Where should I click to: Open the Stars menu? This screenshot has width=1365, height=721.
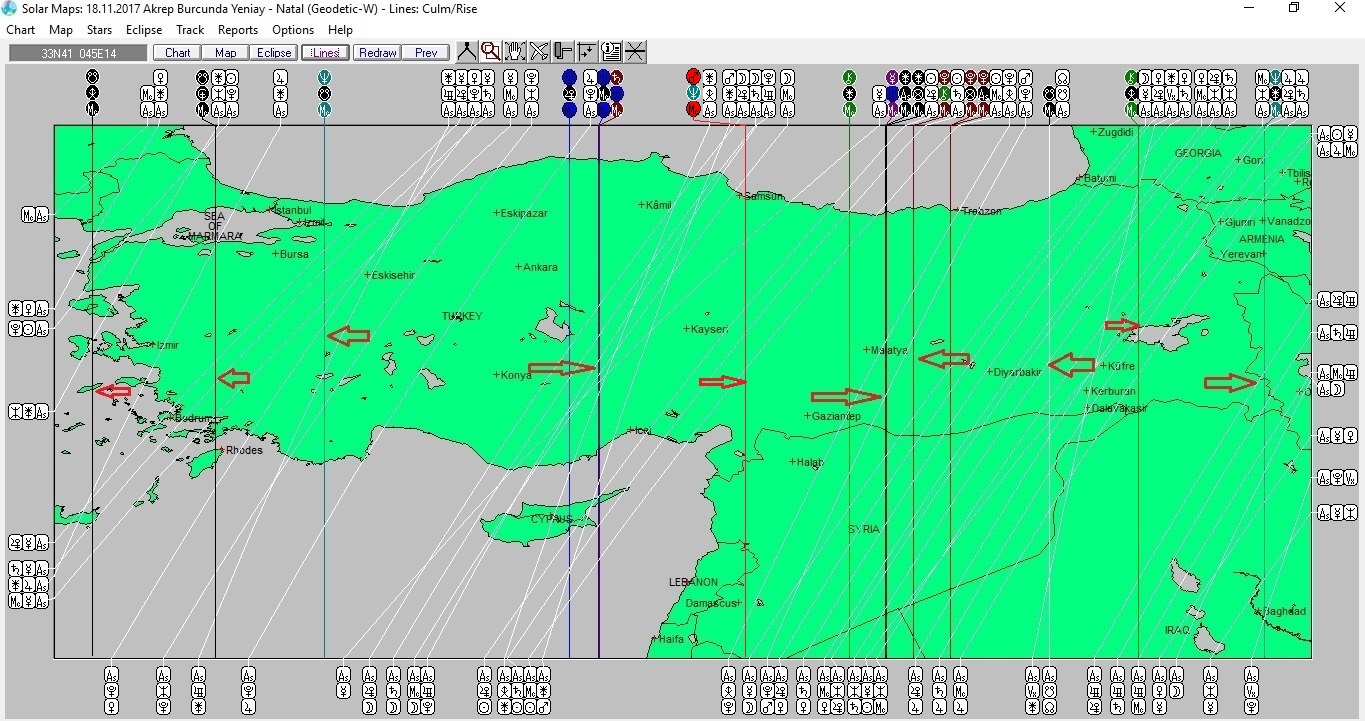point(99,30)
